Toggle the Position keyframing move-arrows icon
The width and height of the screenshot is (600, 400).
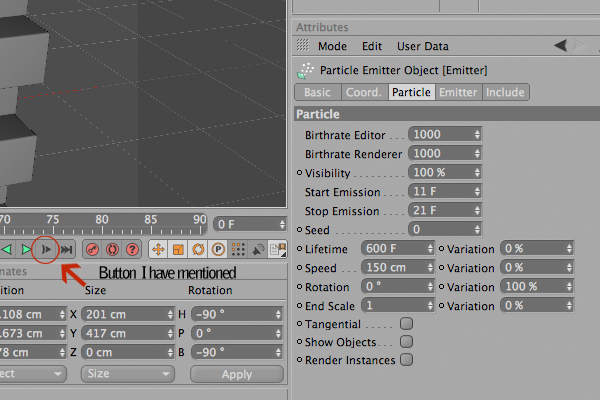pyautogui.click(x=158, y=250)
